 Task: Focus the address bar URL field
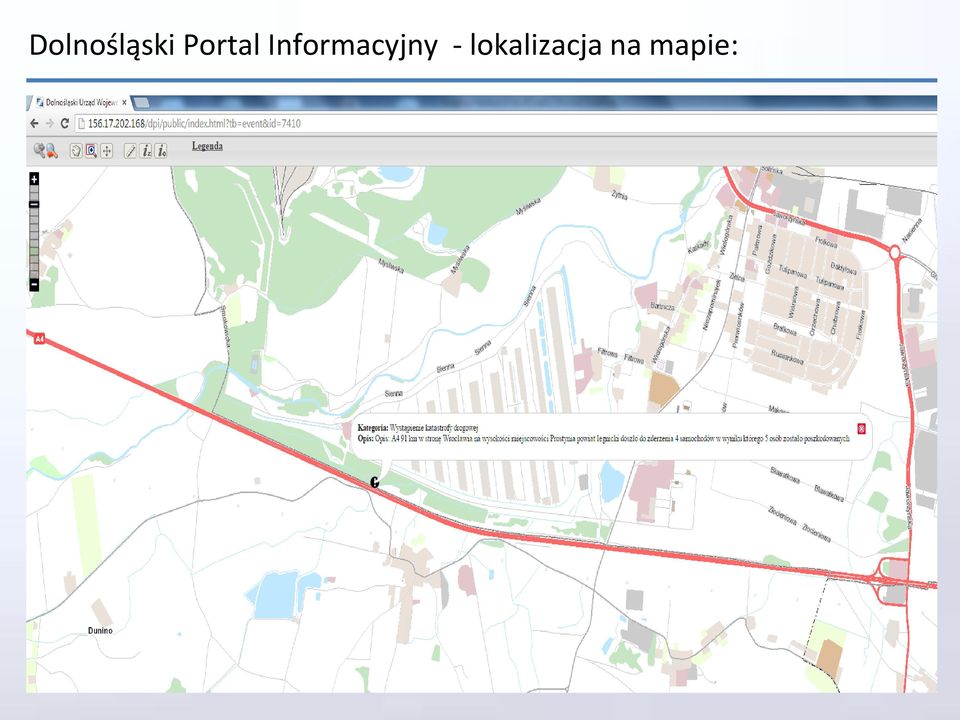pyautogui.click(x=505, y=123)
